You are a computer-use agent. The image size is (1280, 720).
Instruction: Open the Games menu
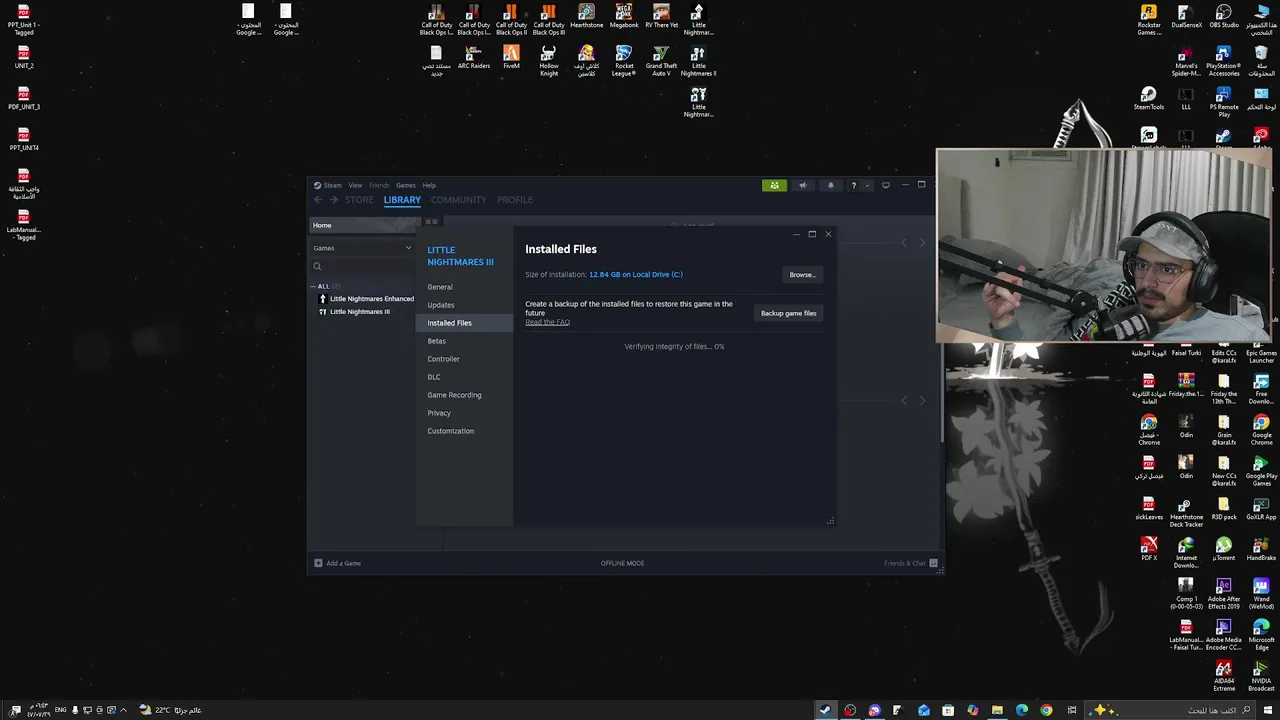pos(405,185)
